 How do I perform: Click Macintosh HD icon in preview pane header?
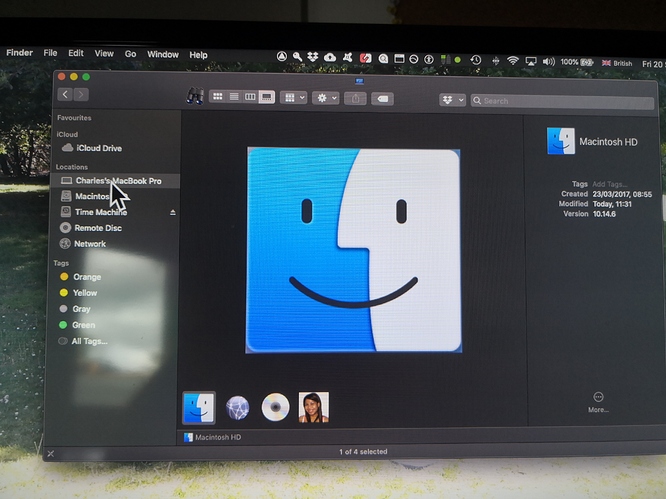click(561, 141)
